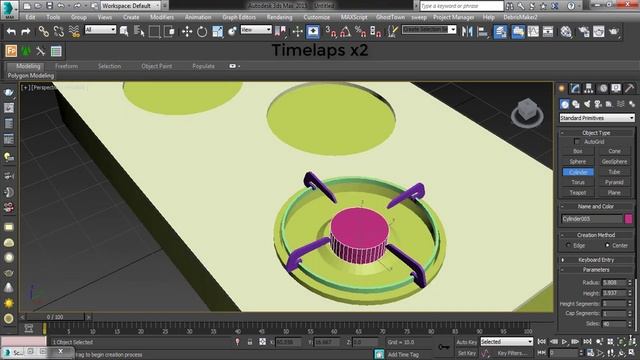This screenshot has width=640, height=360.
Task: Open the reference coordinate system View dropdown
Action: 256,29
